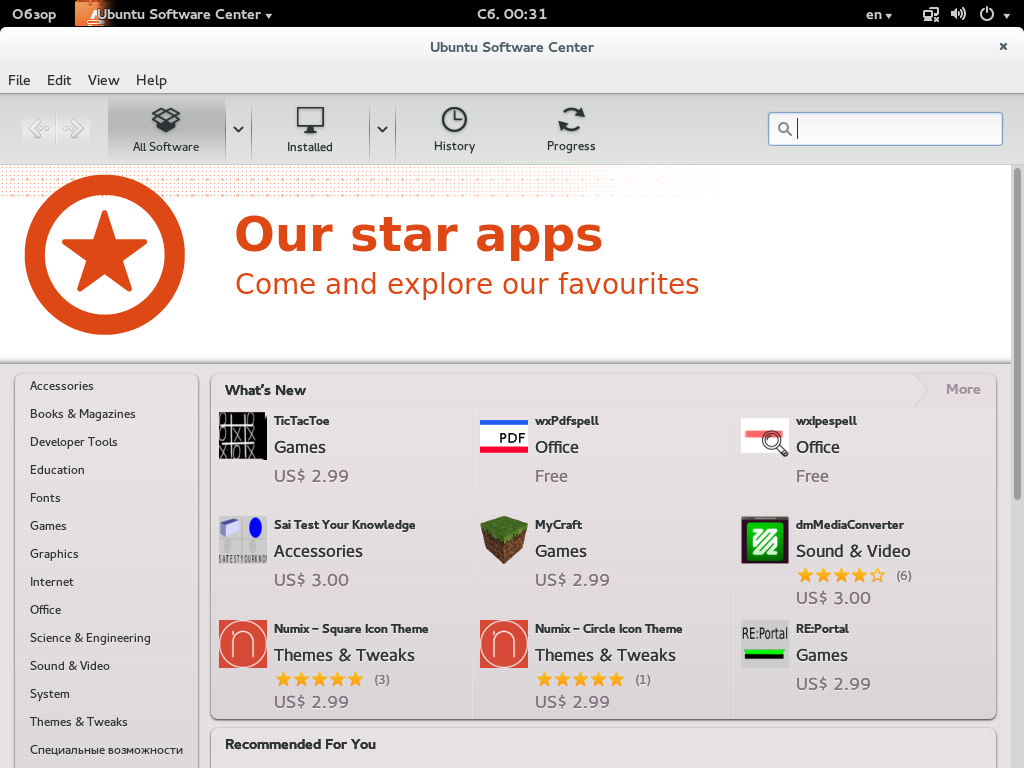This screenshot has width=1024, height=768.
Task: Open the Our star apps banner
Action: pos(505,263)
